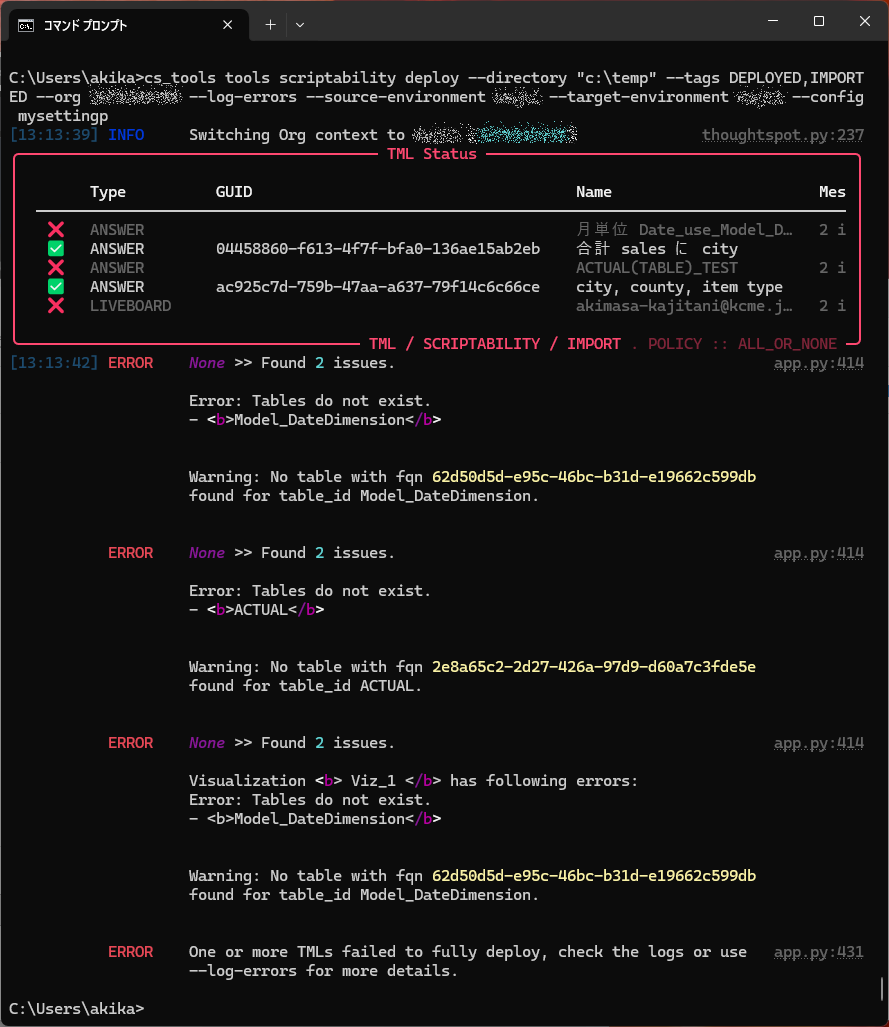This screenshot has width=889, height=1027.
Task: Click the red X beside ACTUAL(TABLE)_TEST row
Action: [x=56, y=268]
